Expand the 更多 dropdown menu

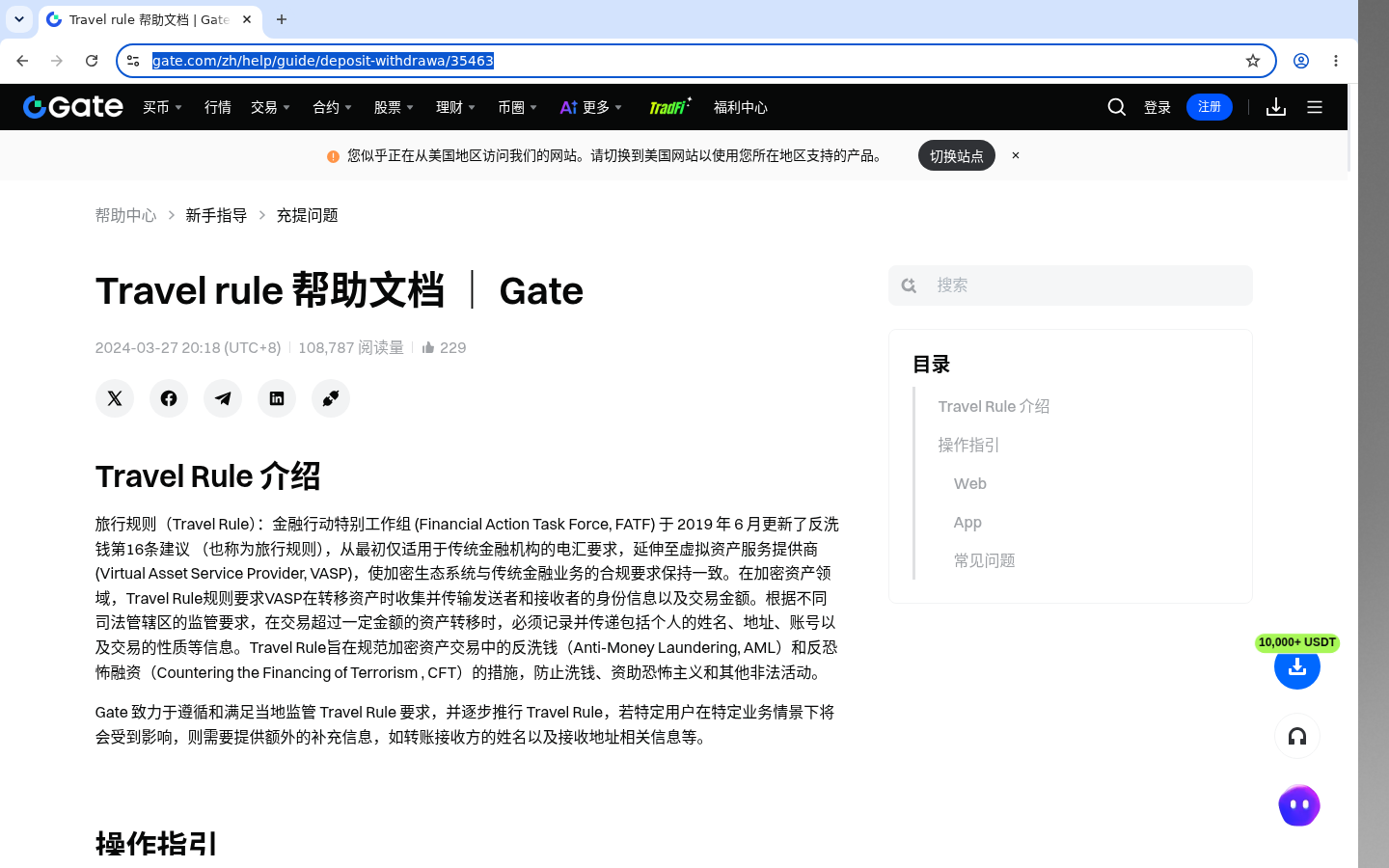(x=591, y=107)
